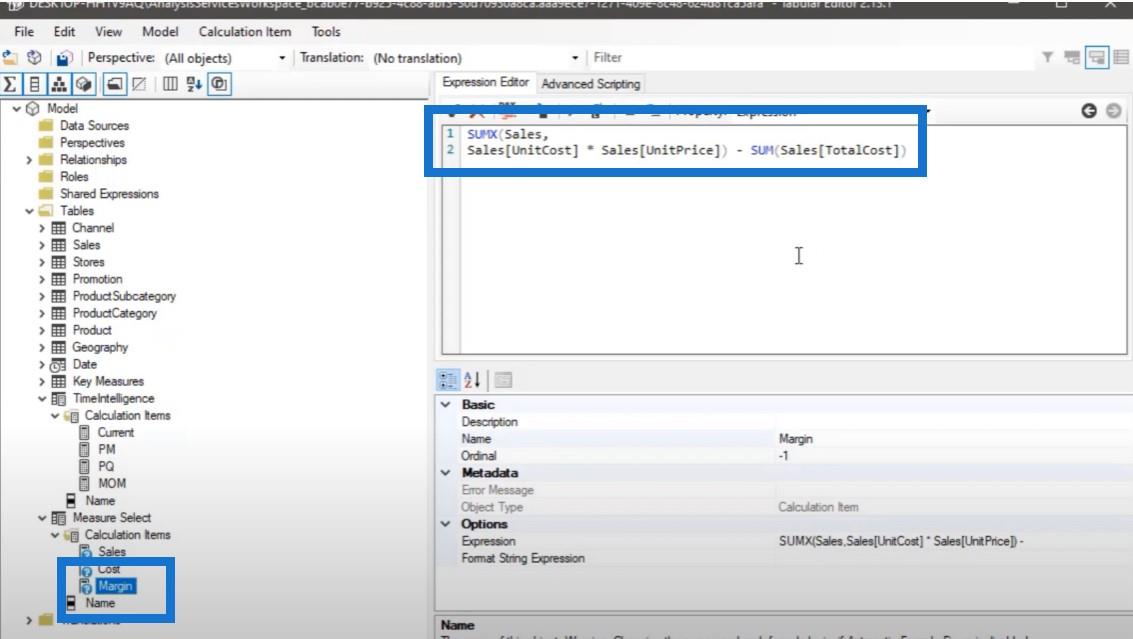Collapse the Metadata property section
1133x639 pixels.
446,473
